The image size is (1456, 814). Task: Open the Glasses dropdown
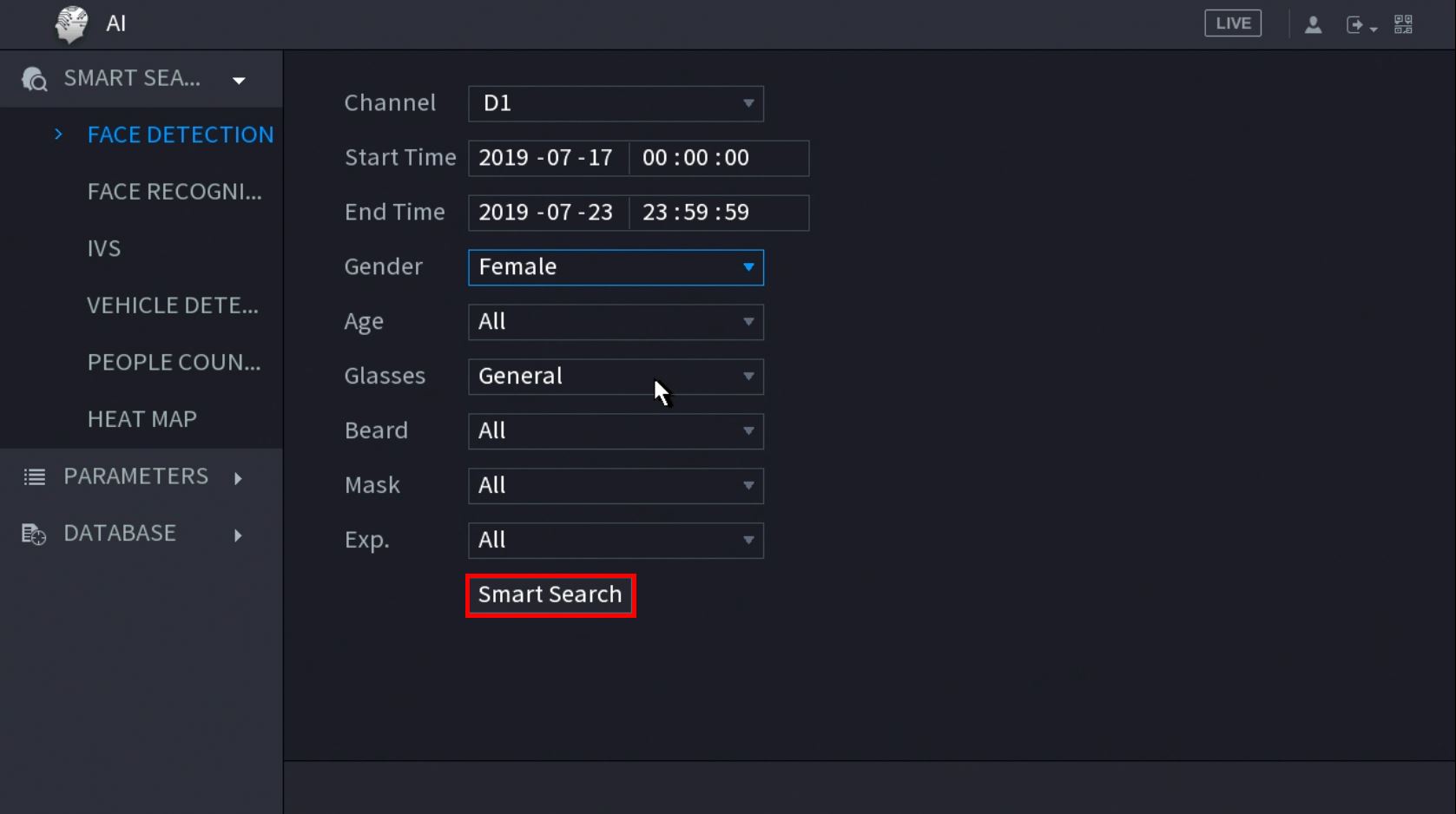[616, 377]
